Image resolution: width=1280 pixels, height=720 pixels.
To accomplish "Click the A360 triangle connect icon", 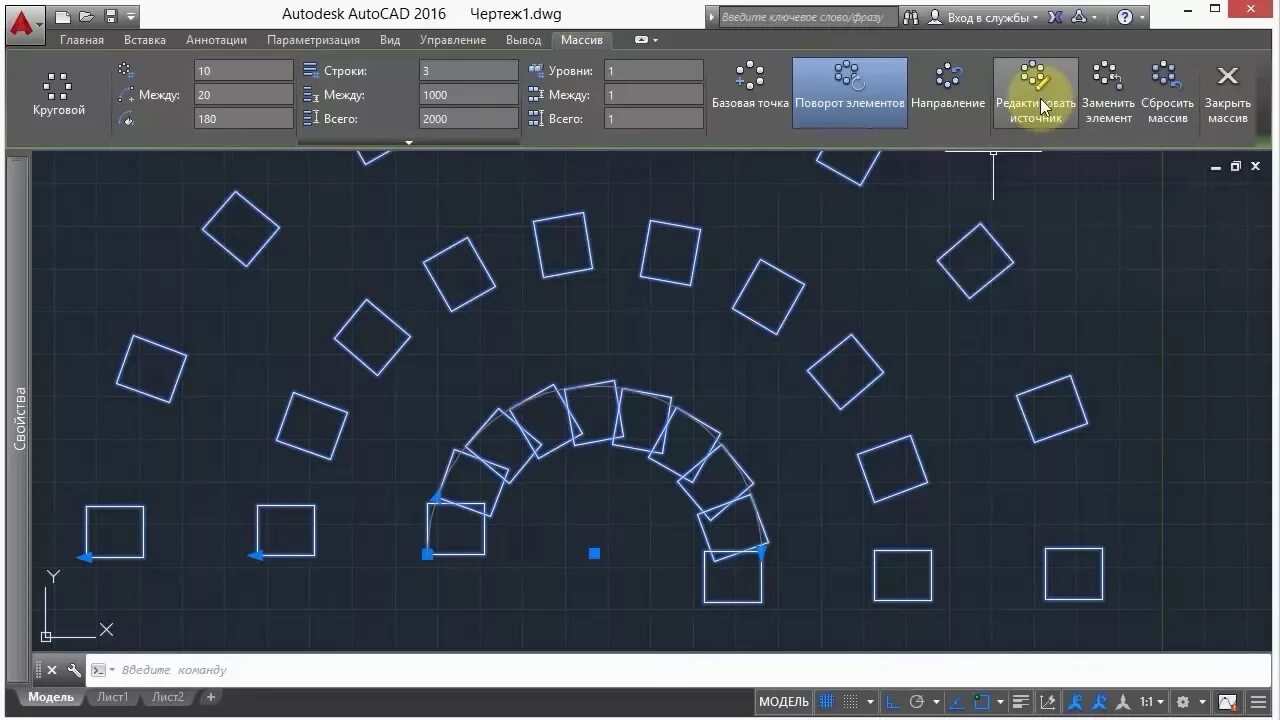I will point(1080,17).
